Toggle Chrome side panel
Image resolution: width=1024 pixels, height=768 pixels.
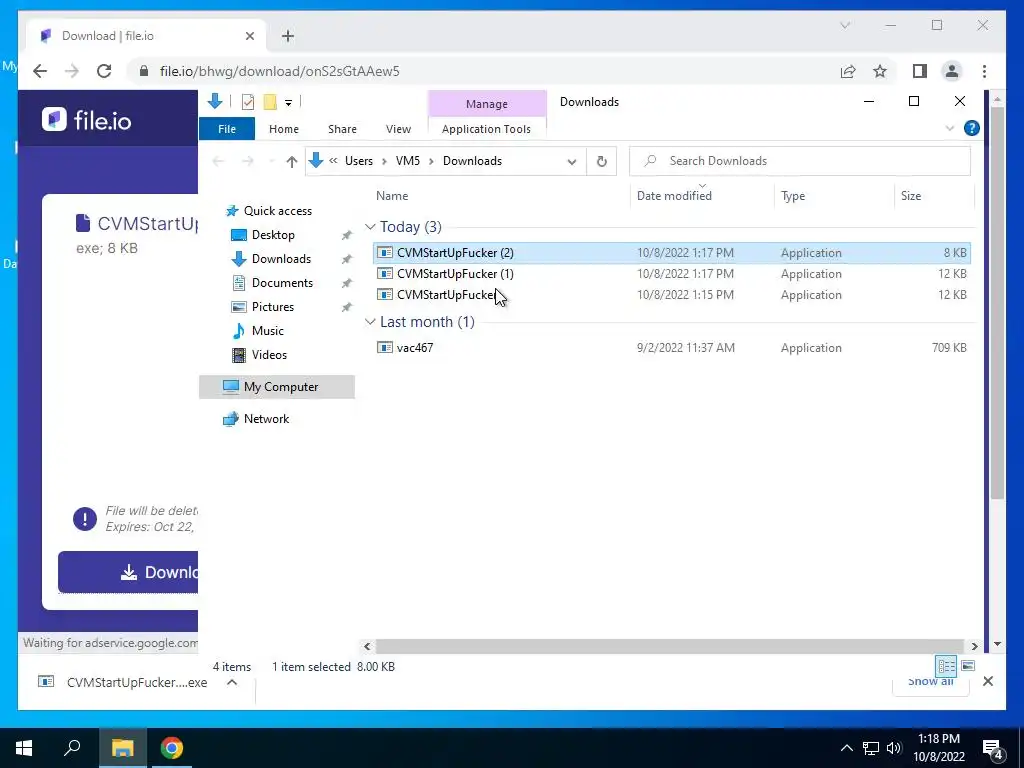pyautogui.click(x=920, y=71)
